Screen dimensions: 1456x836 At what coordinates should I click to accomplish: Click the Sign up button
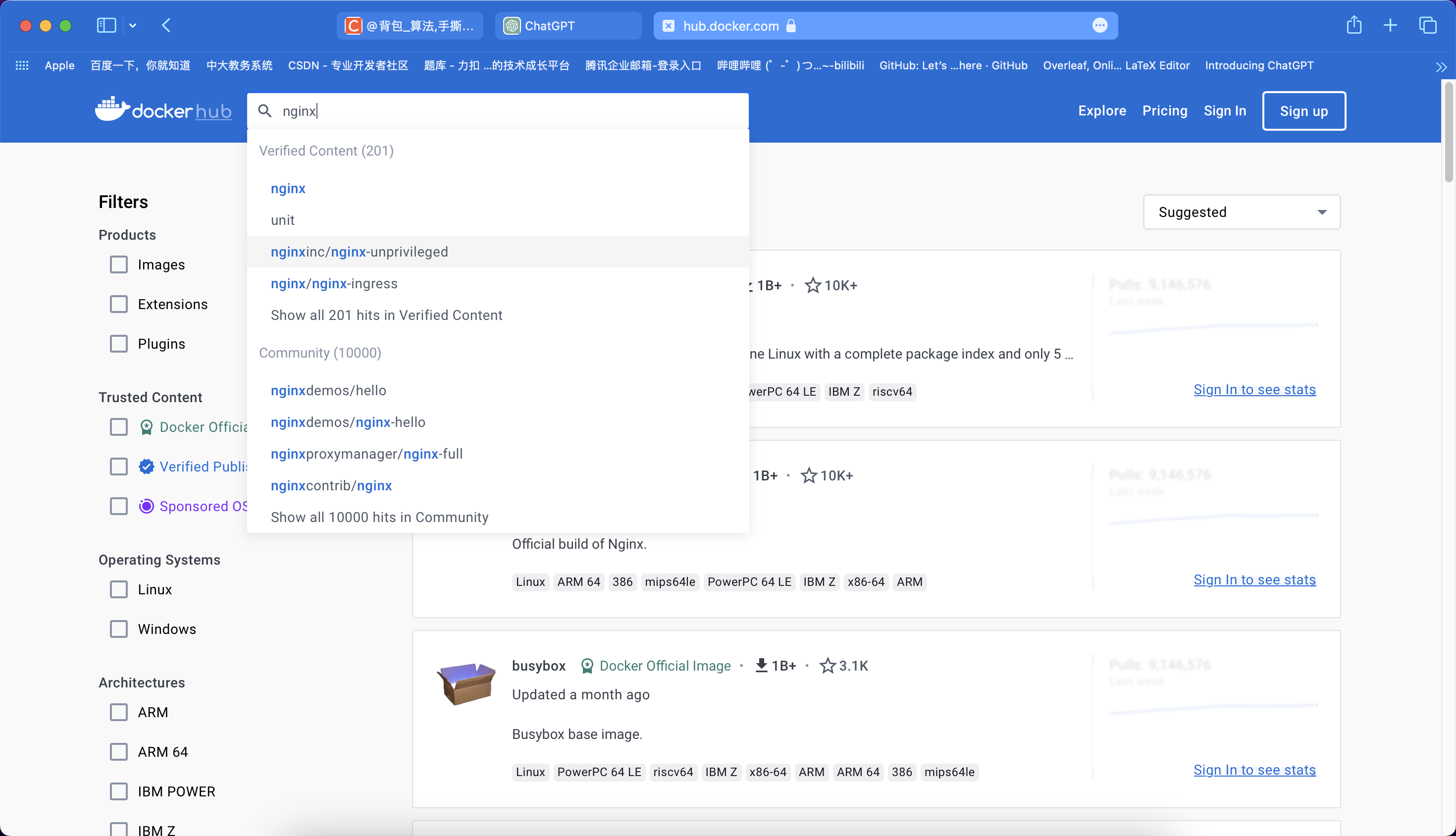(x=1303, y=111)
